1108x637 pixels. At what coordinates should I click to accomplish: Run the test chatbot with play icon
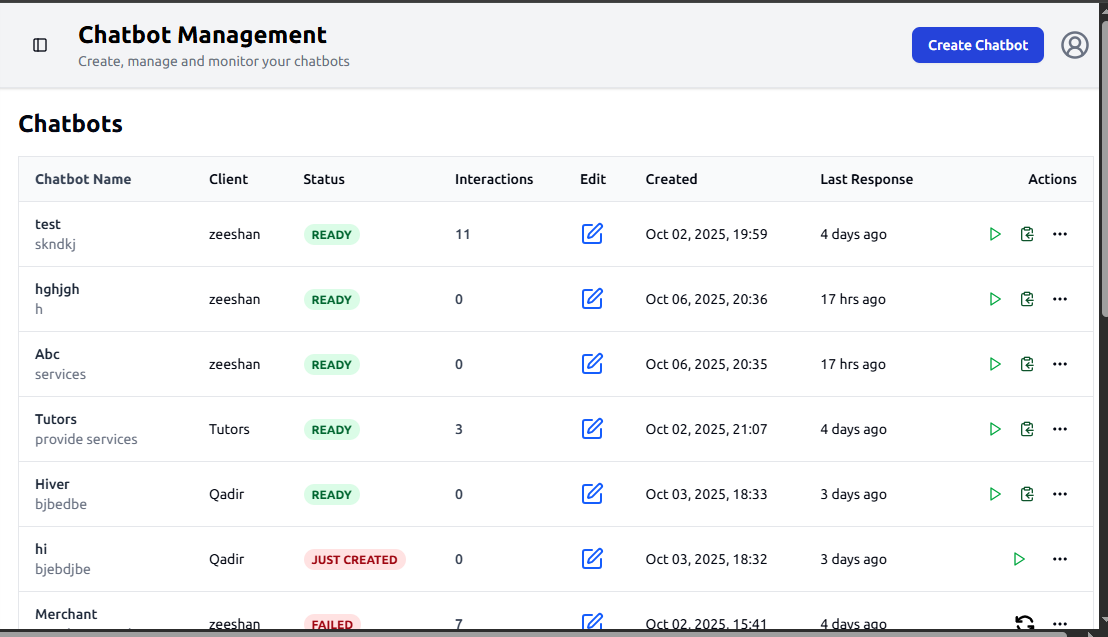994,234
